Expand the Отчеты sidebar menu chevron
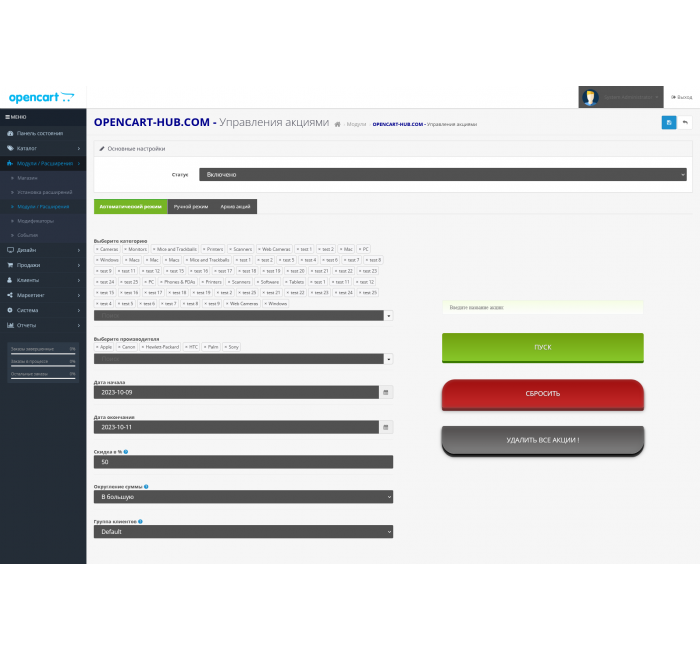The width and height of the screenshot is (700, 650). click(x=79, y=325)
